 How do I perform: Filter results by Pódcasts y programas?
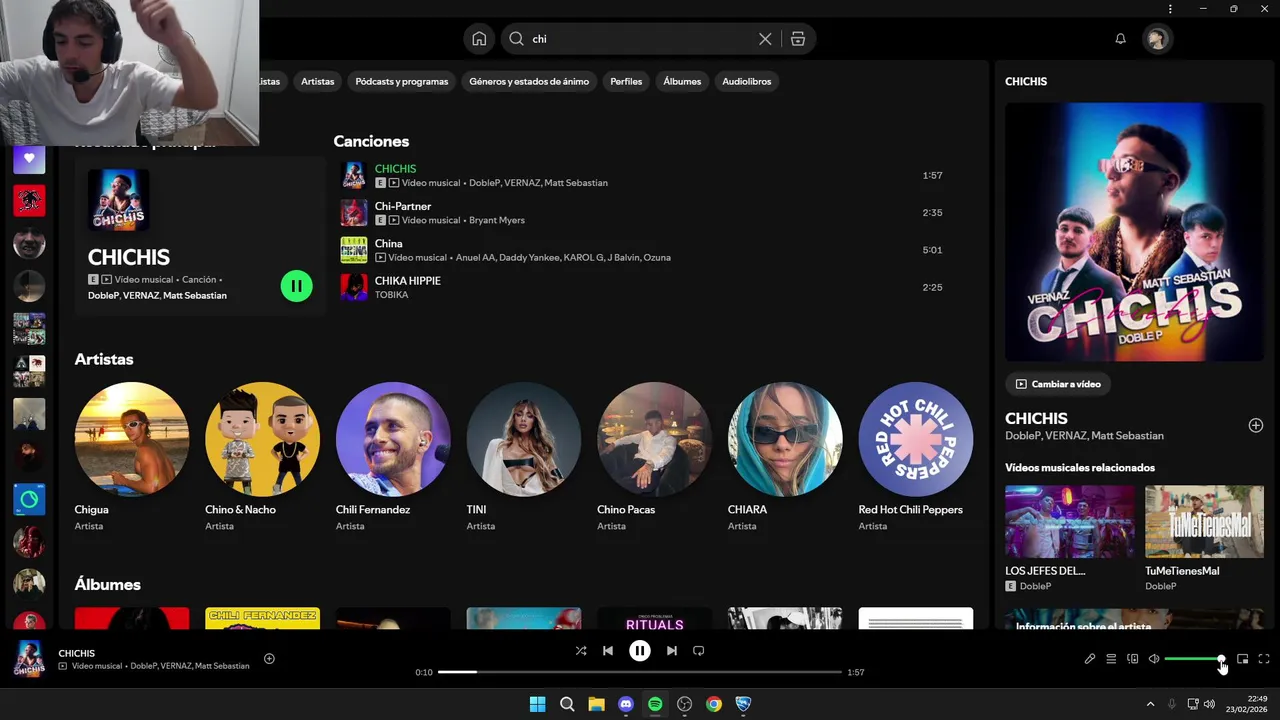pyautogui.click(x=402, y=81)
